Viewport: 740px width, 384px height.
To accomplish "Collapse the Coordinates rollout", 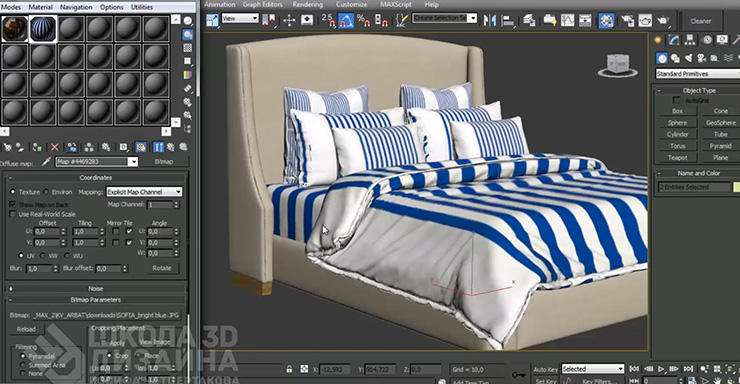I will point(96,177).
